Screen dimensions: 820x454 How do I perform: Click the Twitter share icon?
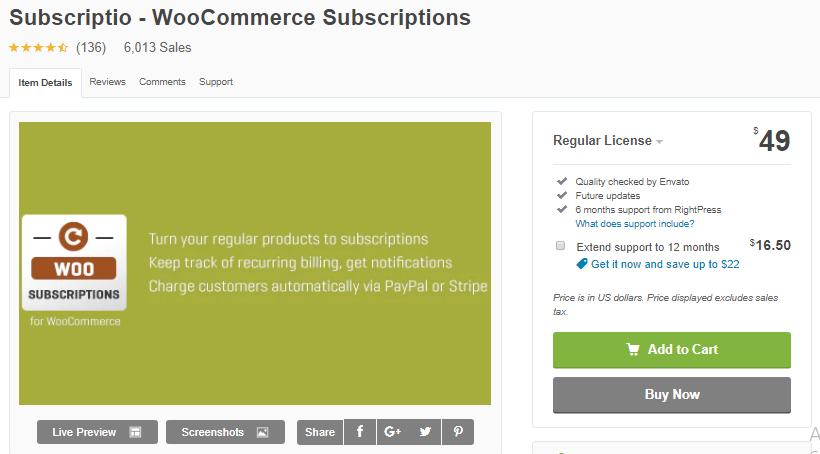point(425,432)
